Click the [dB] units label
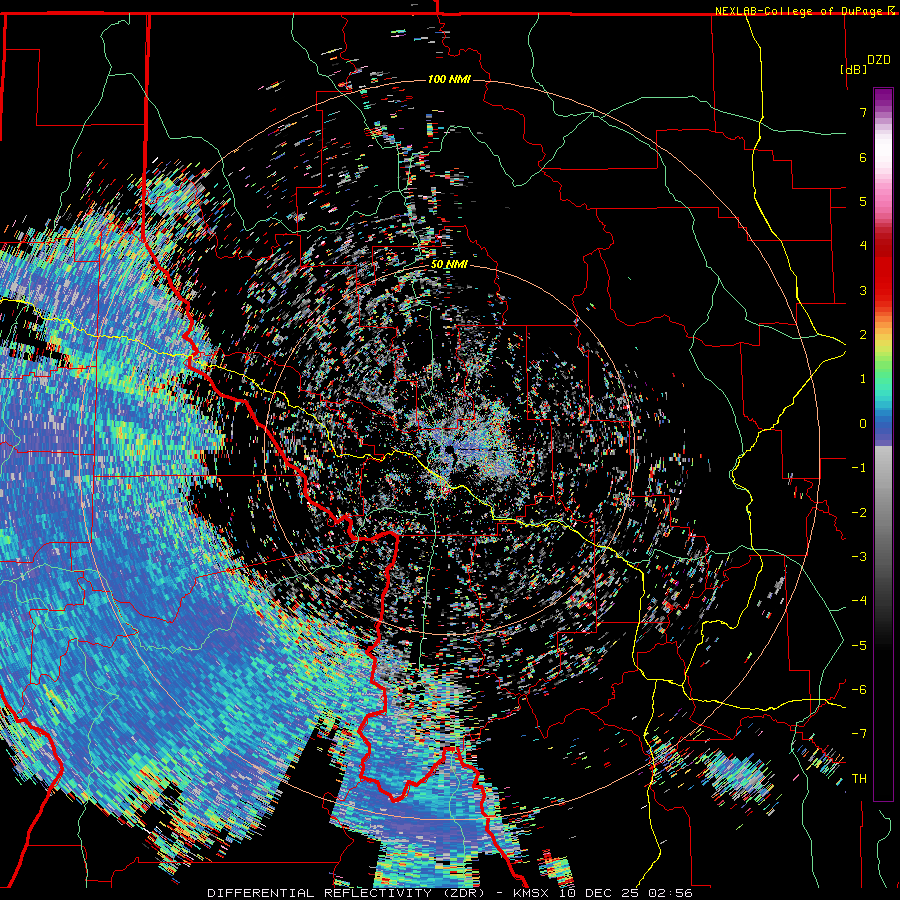900x900 pixels. pyautogui.click(x=853, y=69)
